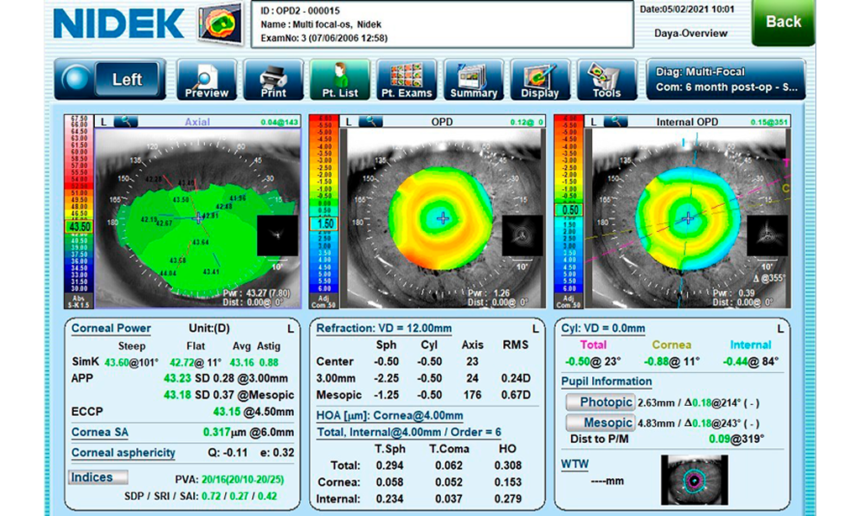Click the Axial corneal topography map
This screenshot has width=860, height=516.
coord(198,218)
